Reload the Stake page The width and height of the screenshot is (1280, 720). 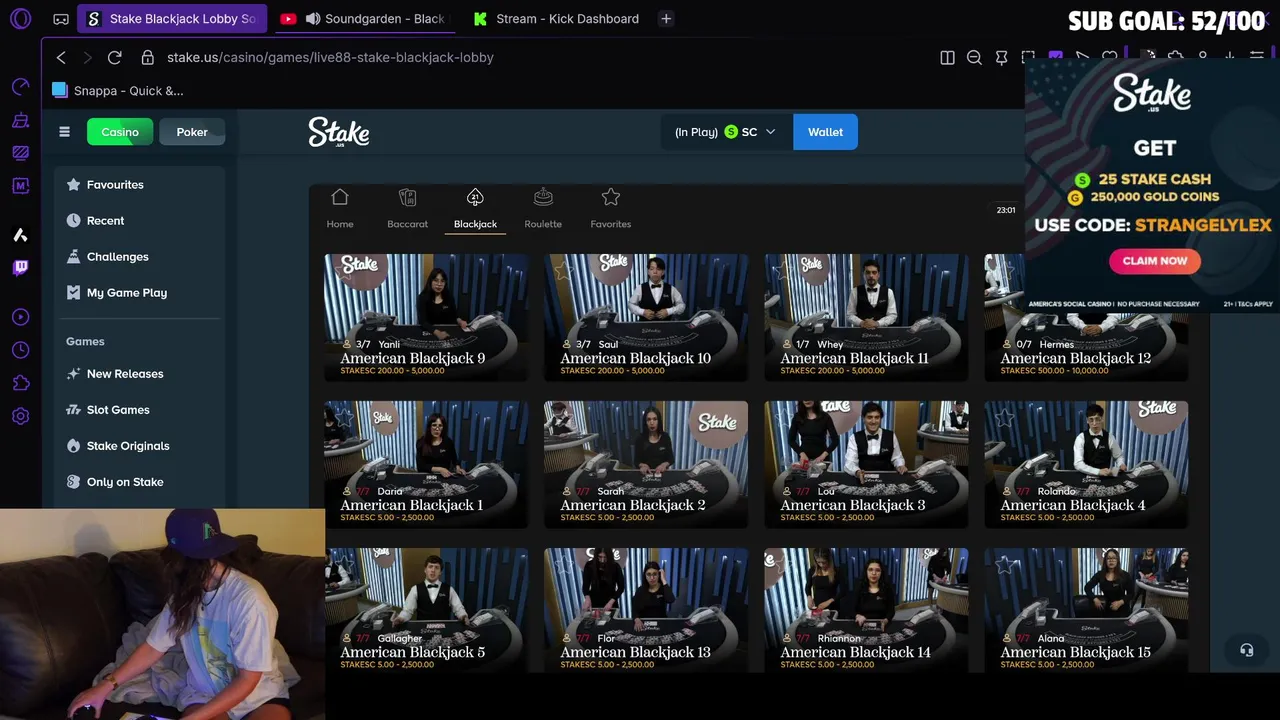point(114,57)
